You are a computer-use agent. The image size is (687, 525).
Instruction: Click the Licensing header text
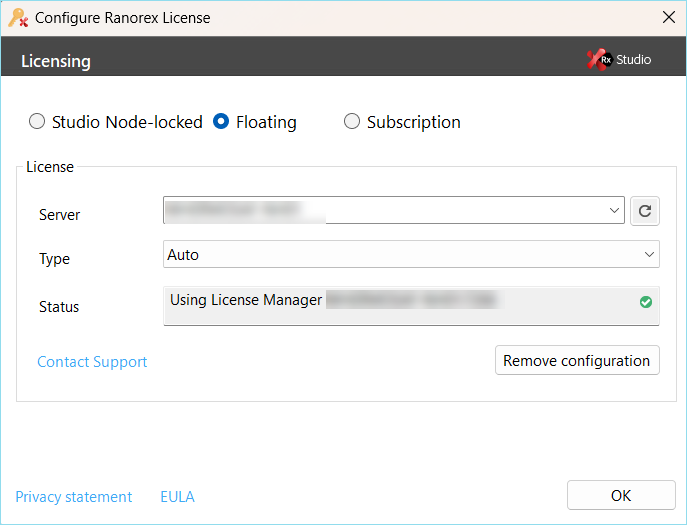(x=56, y=61)
